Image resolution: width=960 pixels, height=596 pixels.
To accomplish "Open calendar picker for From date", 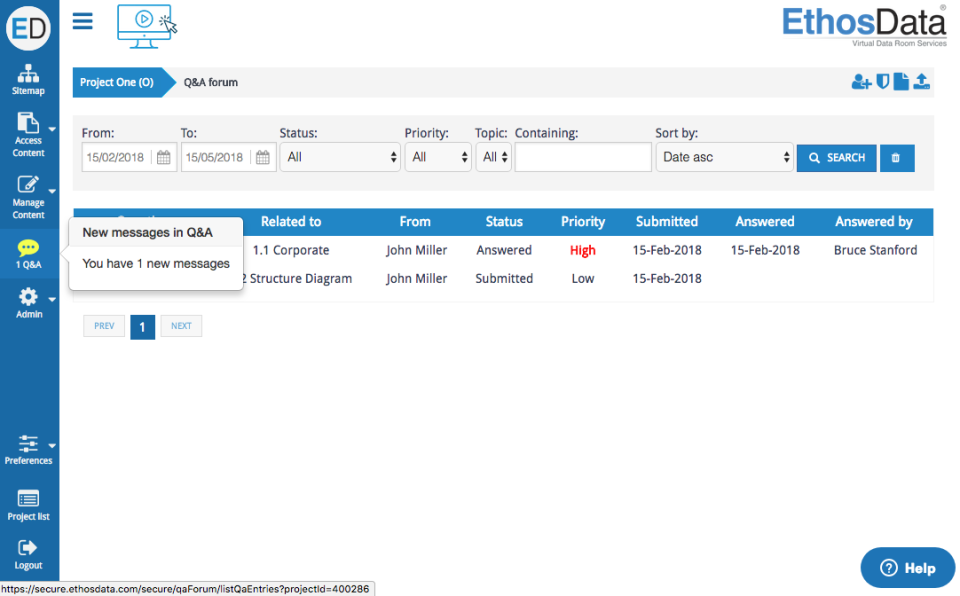I will (165, 158).
